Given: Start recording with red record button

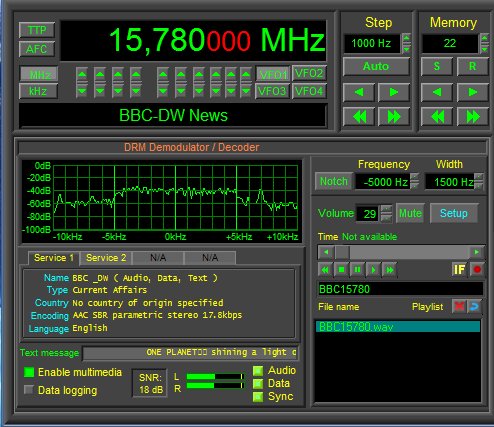Looking at the screenshot, I should click(477, 269).
